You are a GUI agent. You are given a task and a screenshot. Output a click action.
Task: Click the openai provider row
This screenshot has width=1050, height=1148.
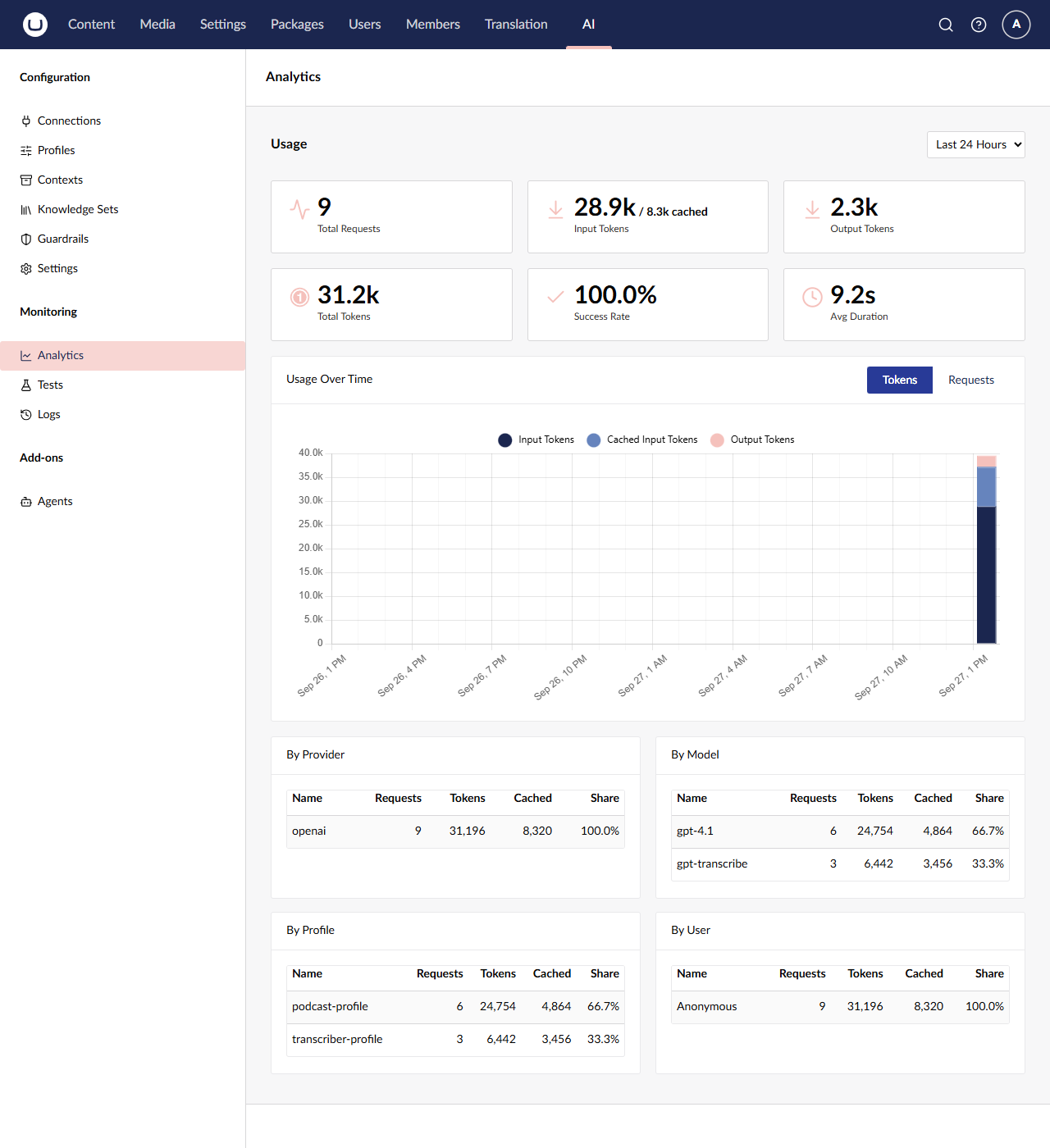455,831
